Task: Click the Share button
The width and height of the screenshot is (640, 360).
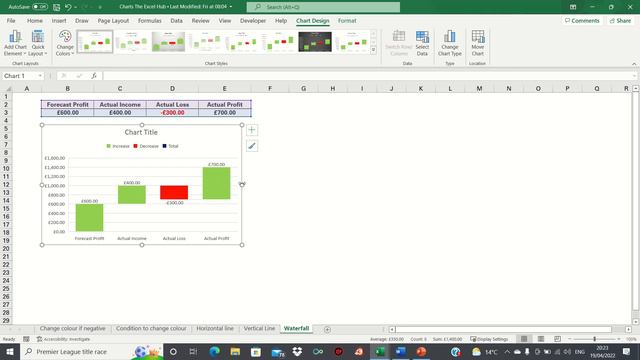Action: click(620, 21)
